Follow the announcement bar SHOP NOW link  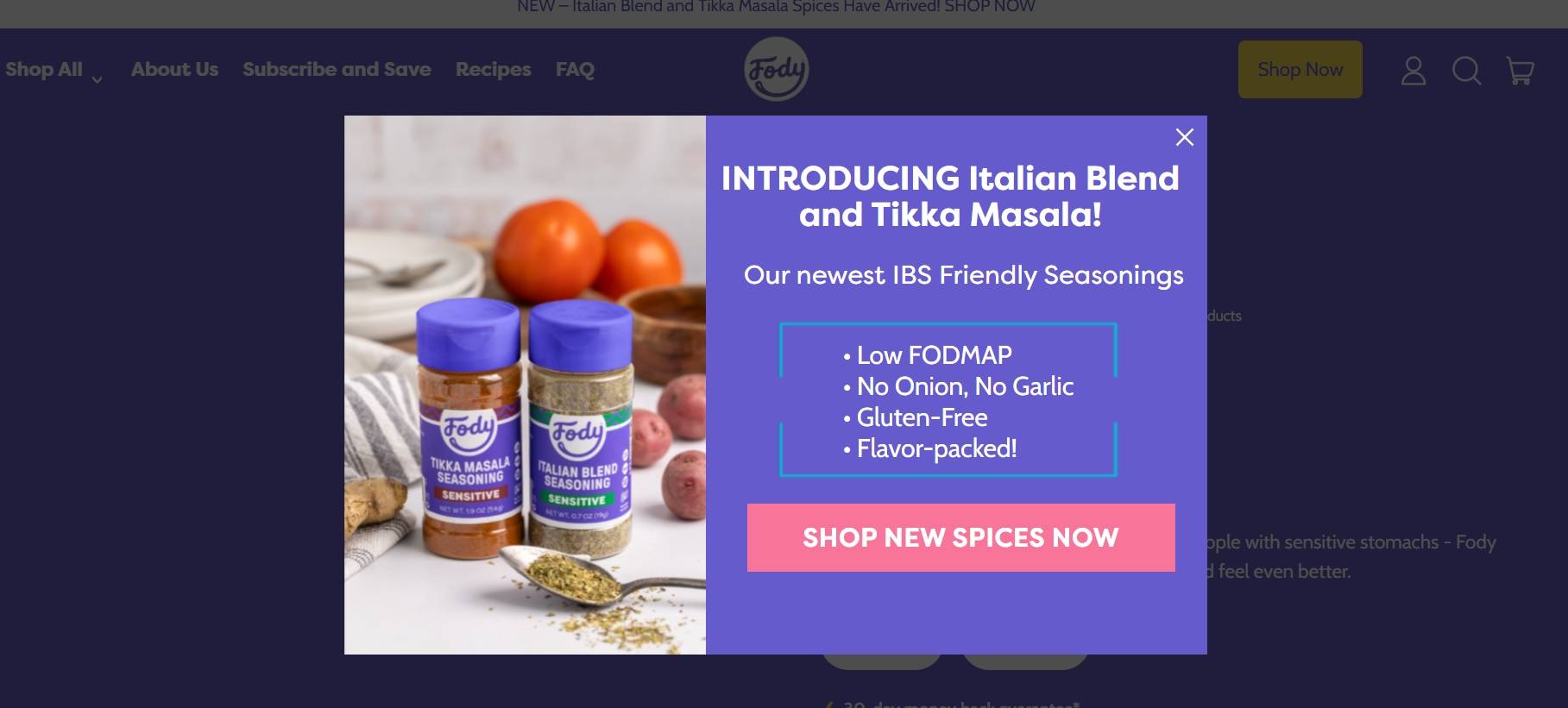click(x=990, y=7)
